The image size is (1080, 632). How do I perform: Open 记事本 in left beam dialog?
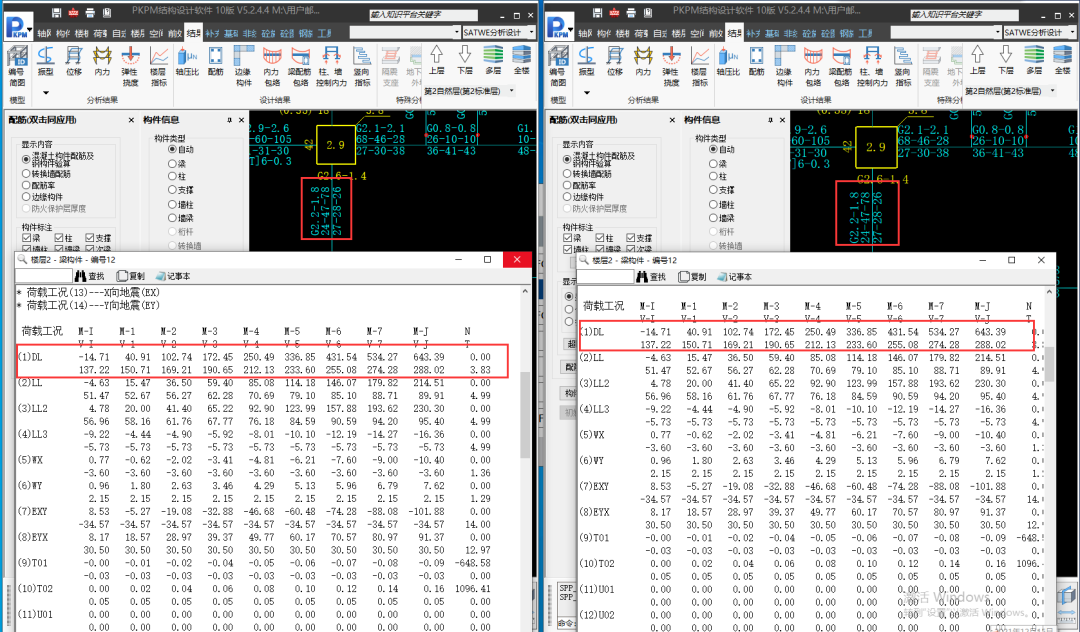pos(172,276)
